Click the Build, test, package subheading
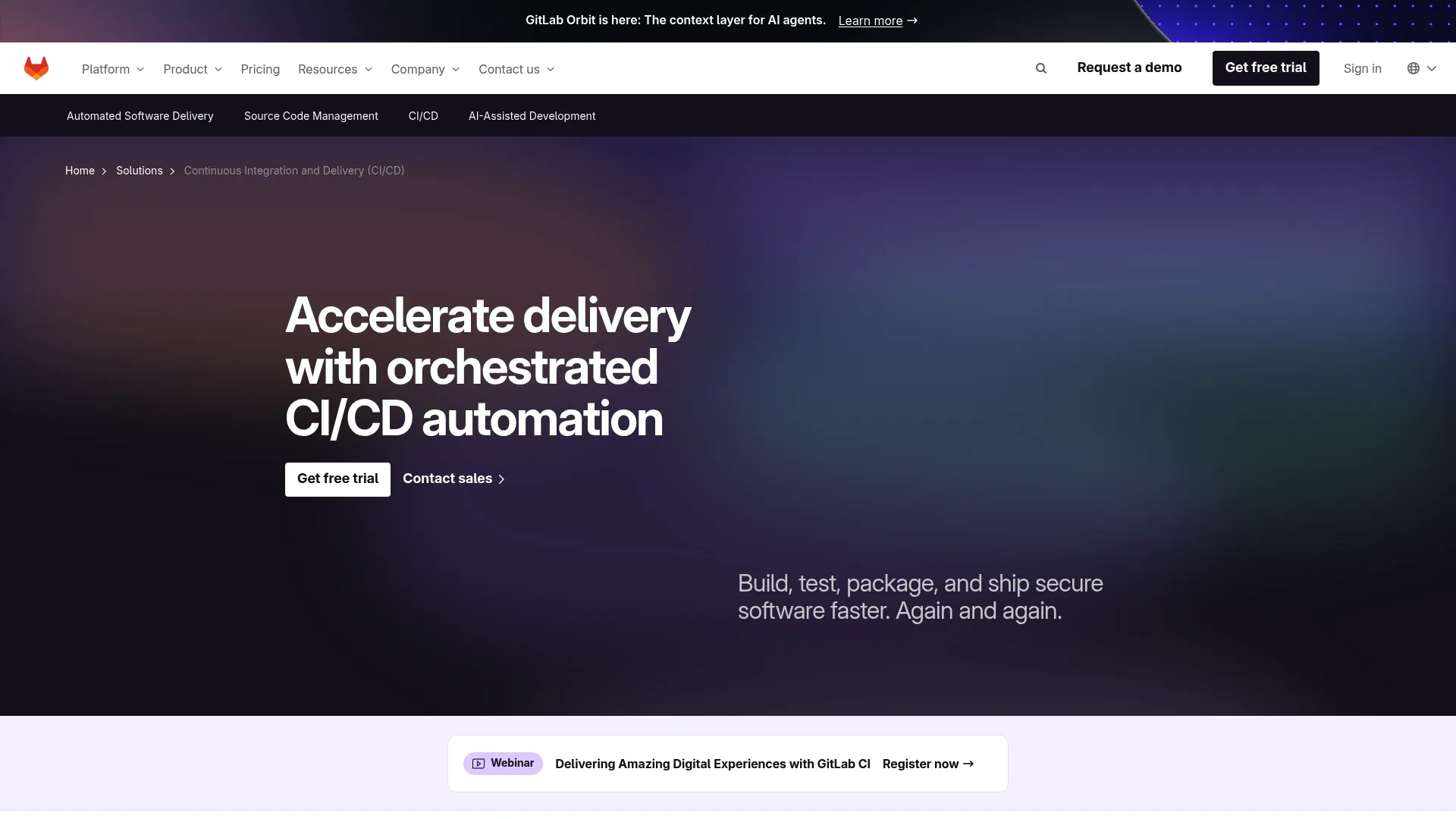The height and width of the screenshot is (819, 1456). click(x=921, y=597)
